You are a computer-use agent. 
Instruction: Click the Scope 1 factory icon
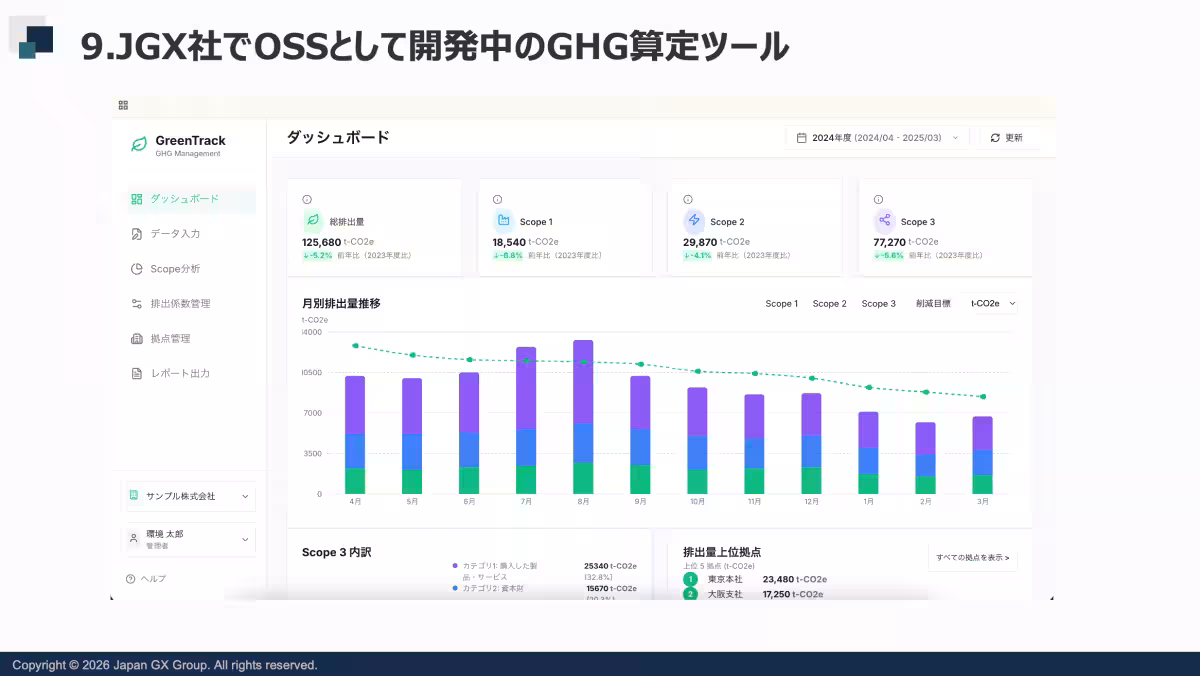click(503, 221)
